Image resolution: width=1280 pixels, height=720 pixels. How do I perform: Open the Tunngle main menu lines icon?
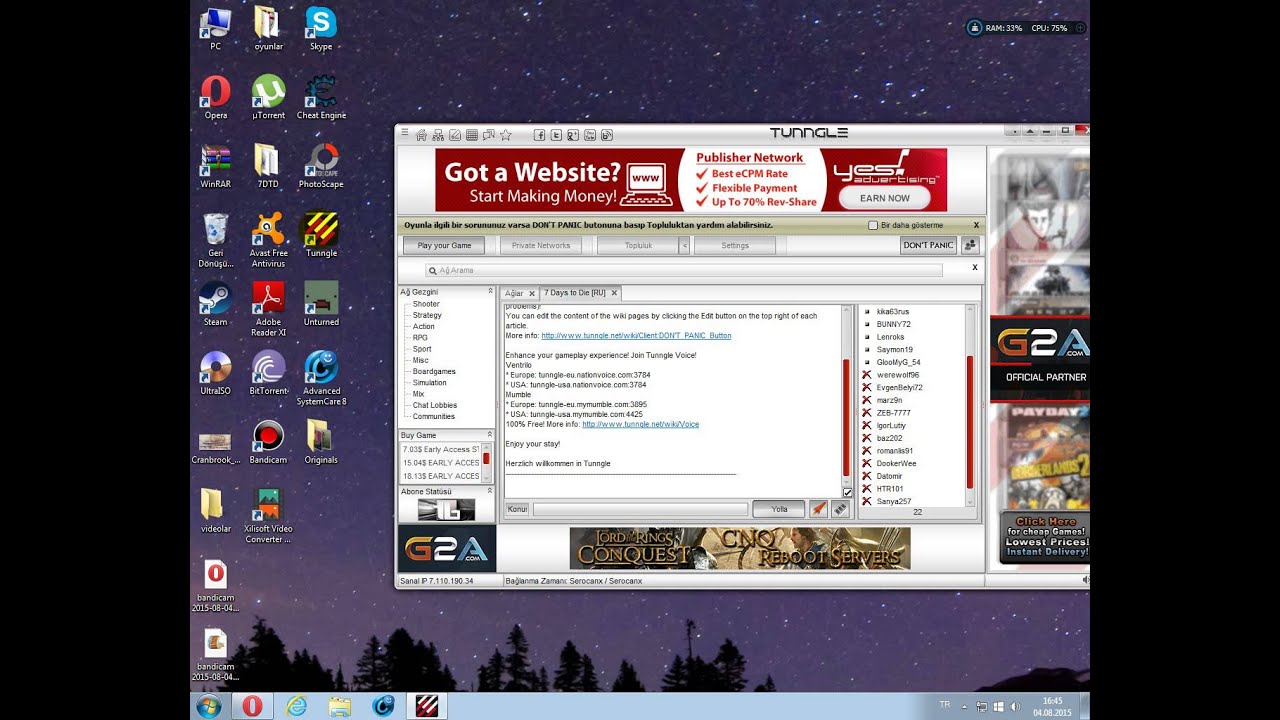[405, 132]
